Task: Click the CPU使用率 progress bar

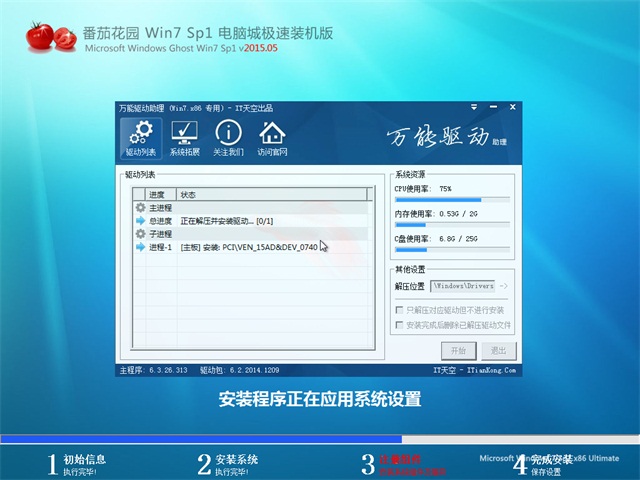Action: click(x=452, y=200)
